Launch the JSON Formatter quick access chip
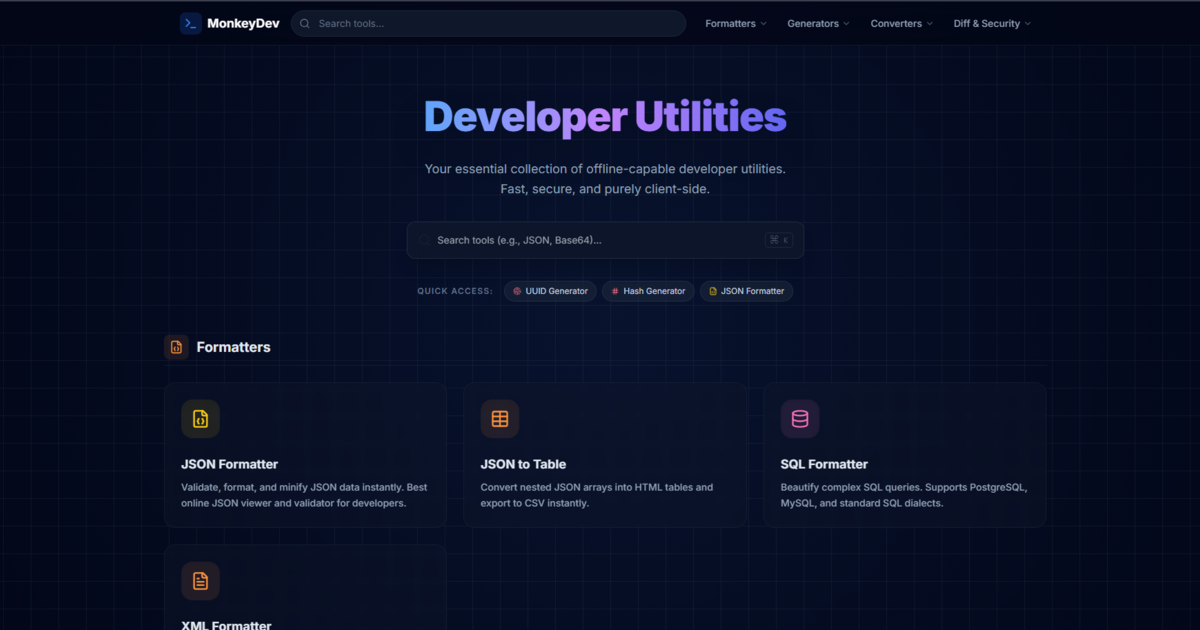 click(746, 291)
